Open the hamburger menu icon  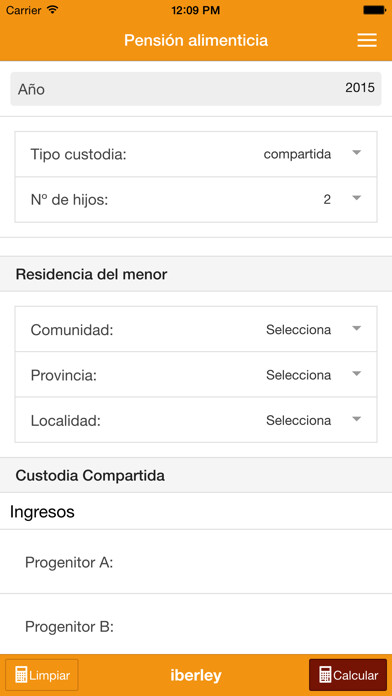[x=367, y=40]
